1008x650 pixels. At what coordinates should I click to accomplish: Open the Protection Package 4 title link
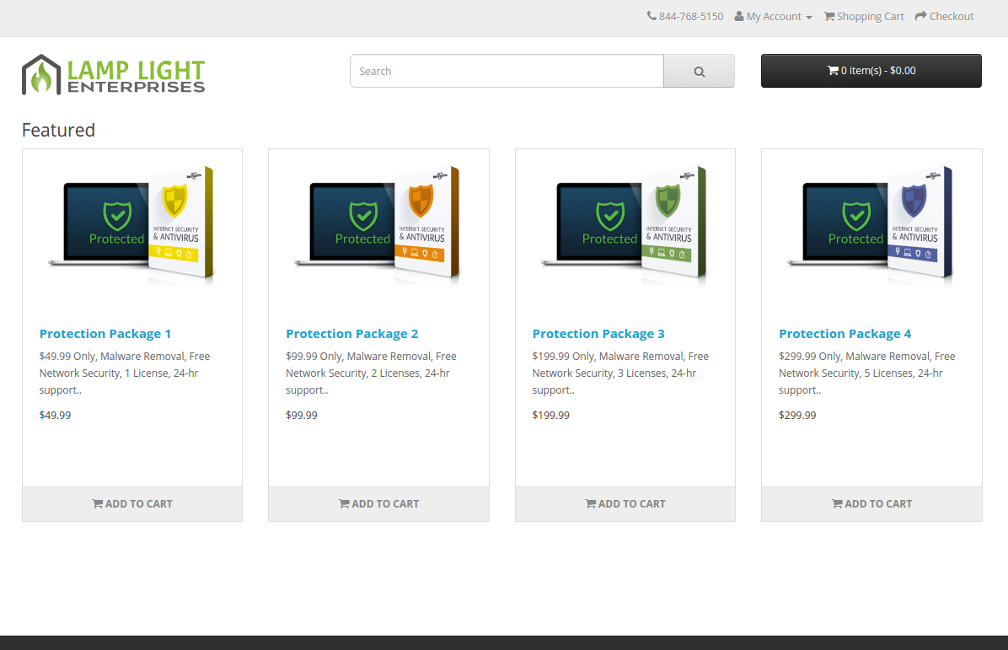click(x=845, y=334)
